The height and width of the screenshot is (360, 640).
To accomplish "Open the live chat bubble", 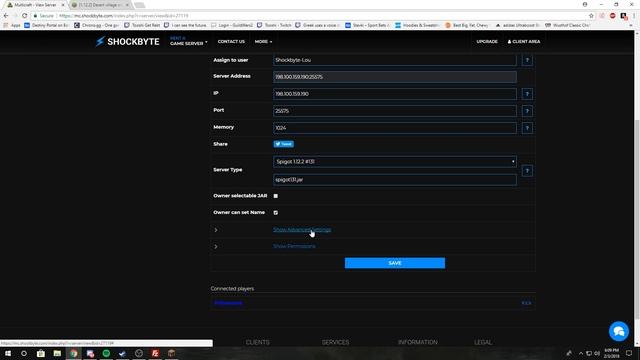I will (619, 331).
